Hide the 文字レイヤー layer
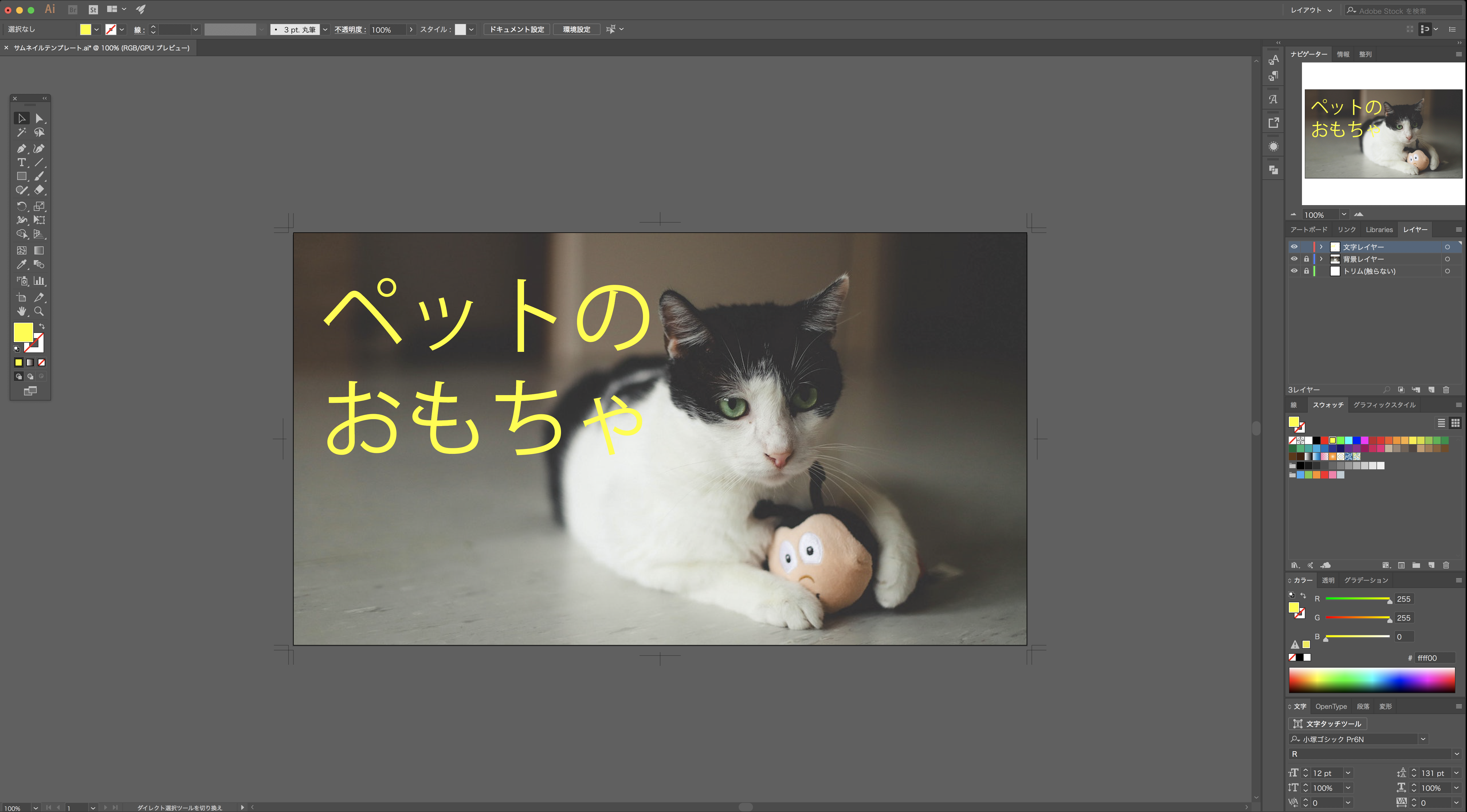The width and height of the screenshot is (1467, 812). pos(1294,247)
